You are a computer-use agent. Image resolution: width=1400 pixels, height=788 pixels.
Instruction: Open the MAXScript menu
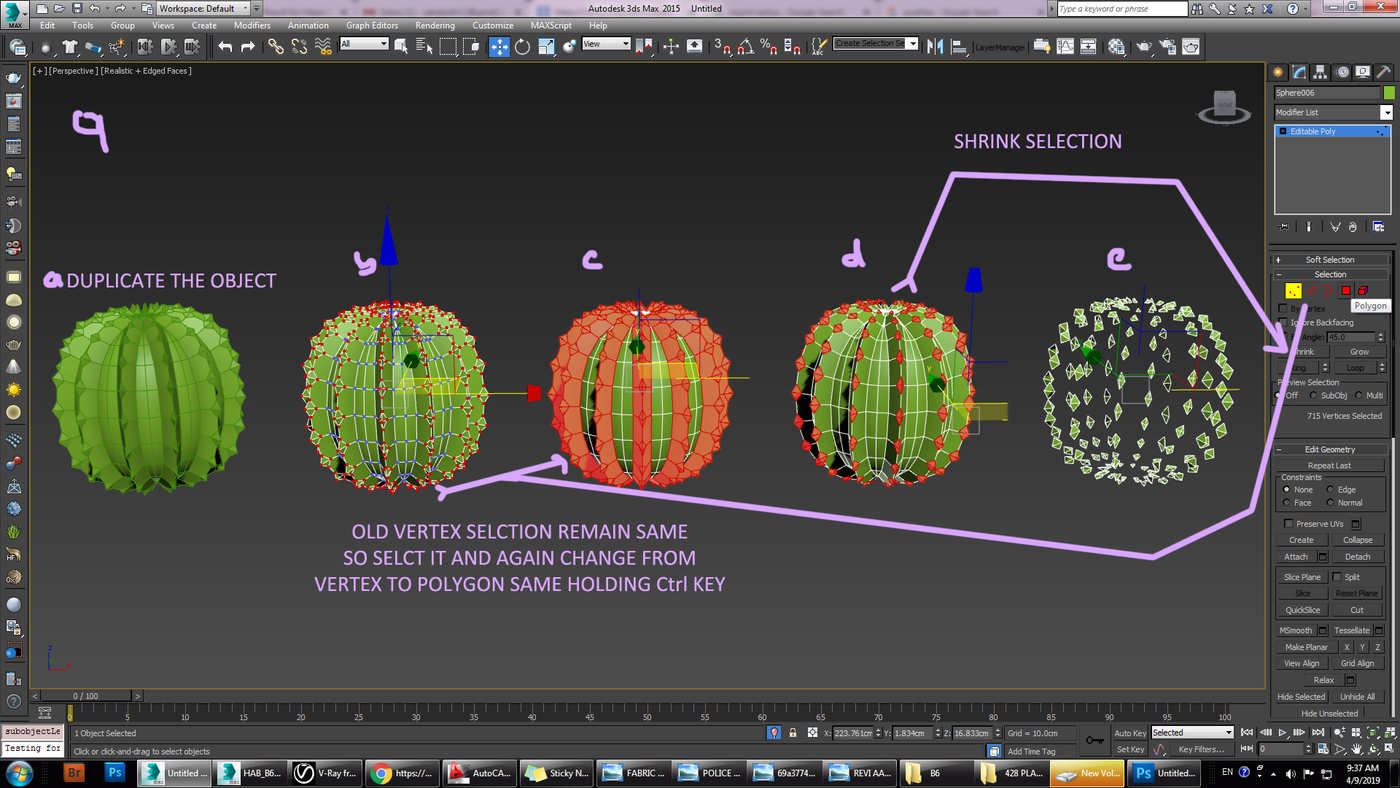pyautogui.click(x=551, y=25)
